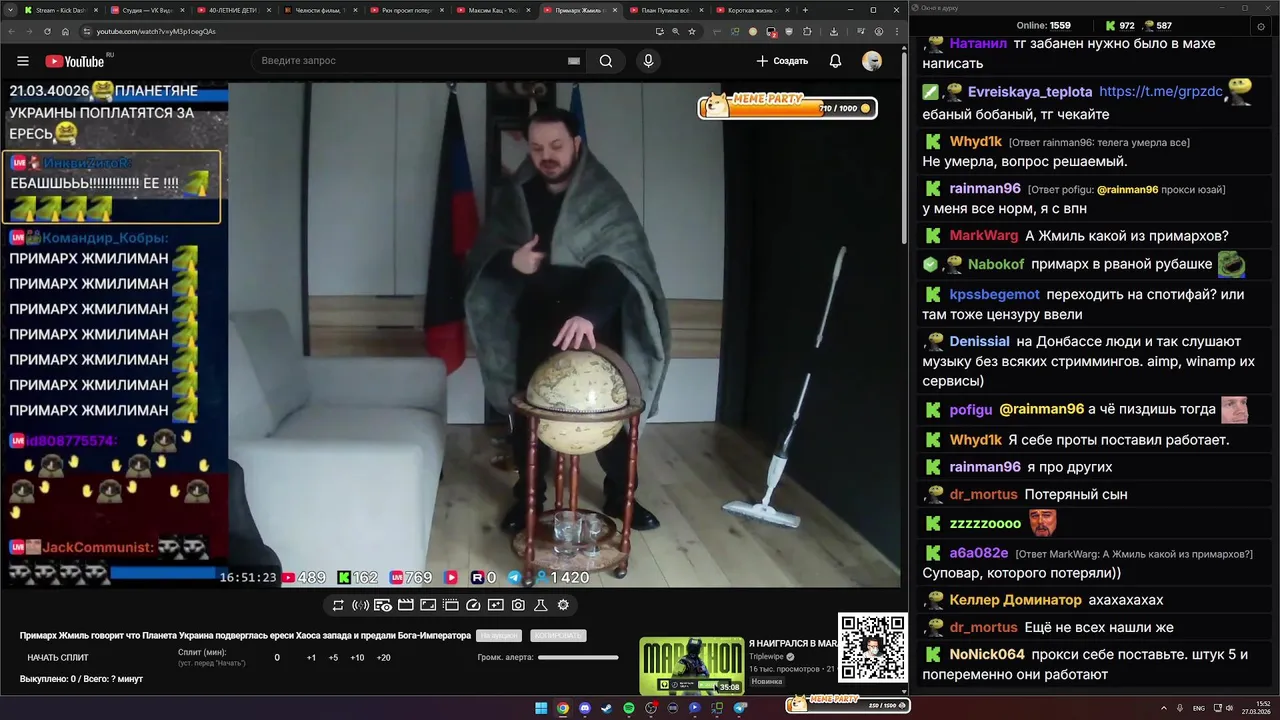Viewport: 1280px width, 720px height.
Task: Click the flask icon below the video
Action: (x=541, y=605)
